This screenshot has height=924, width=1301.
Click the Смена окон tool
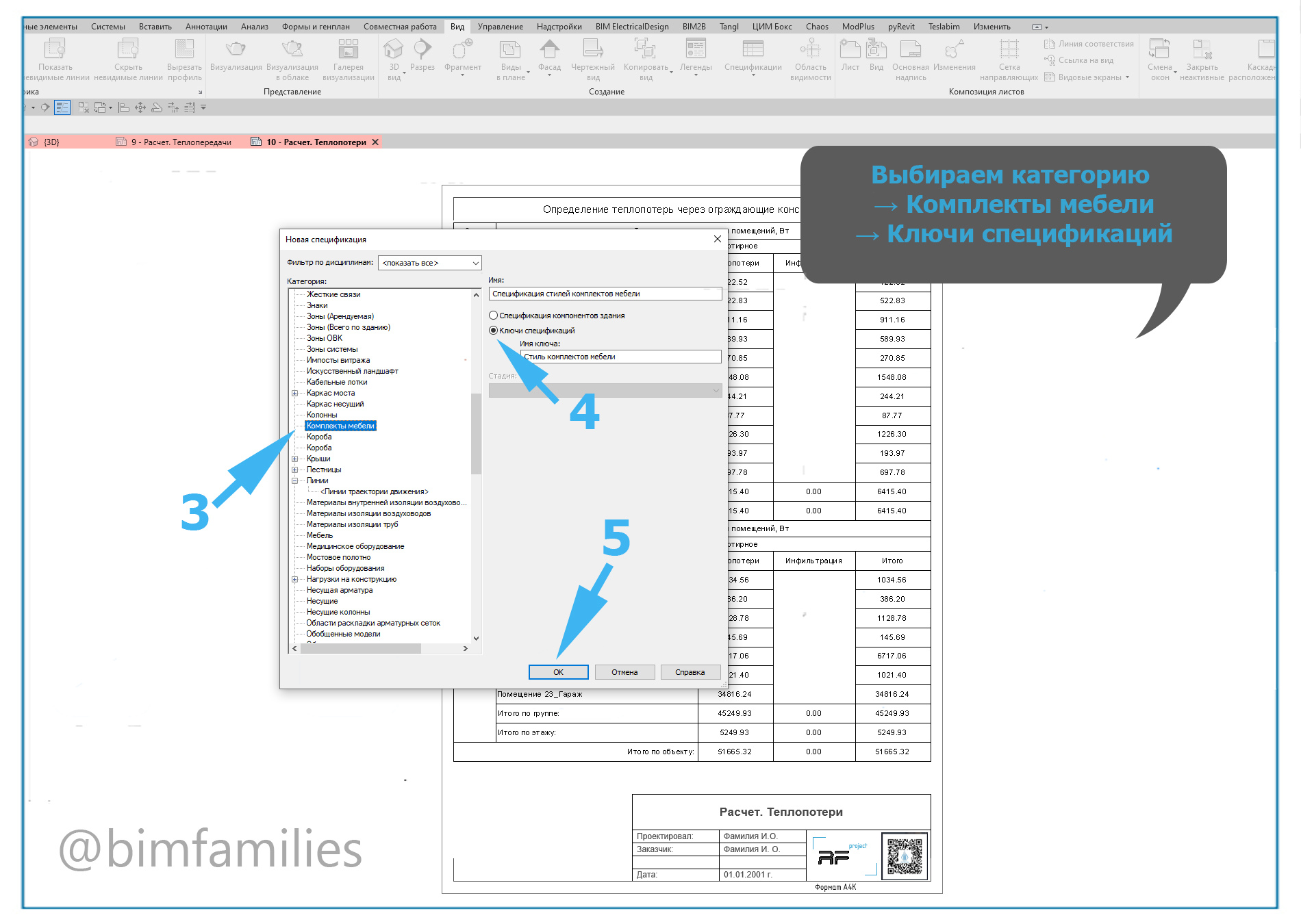1160,59
